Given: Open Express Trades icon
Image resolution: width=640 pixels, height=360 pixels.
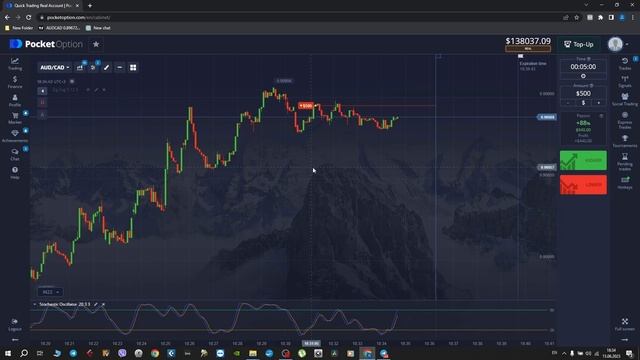Looking at the screenshot, I should tap(624, 120).
